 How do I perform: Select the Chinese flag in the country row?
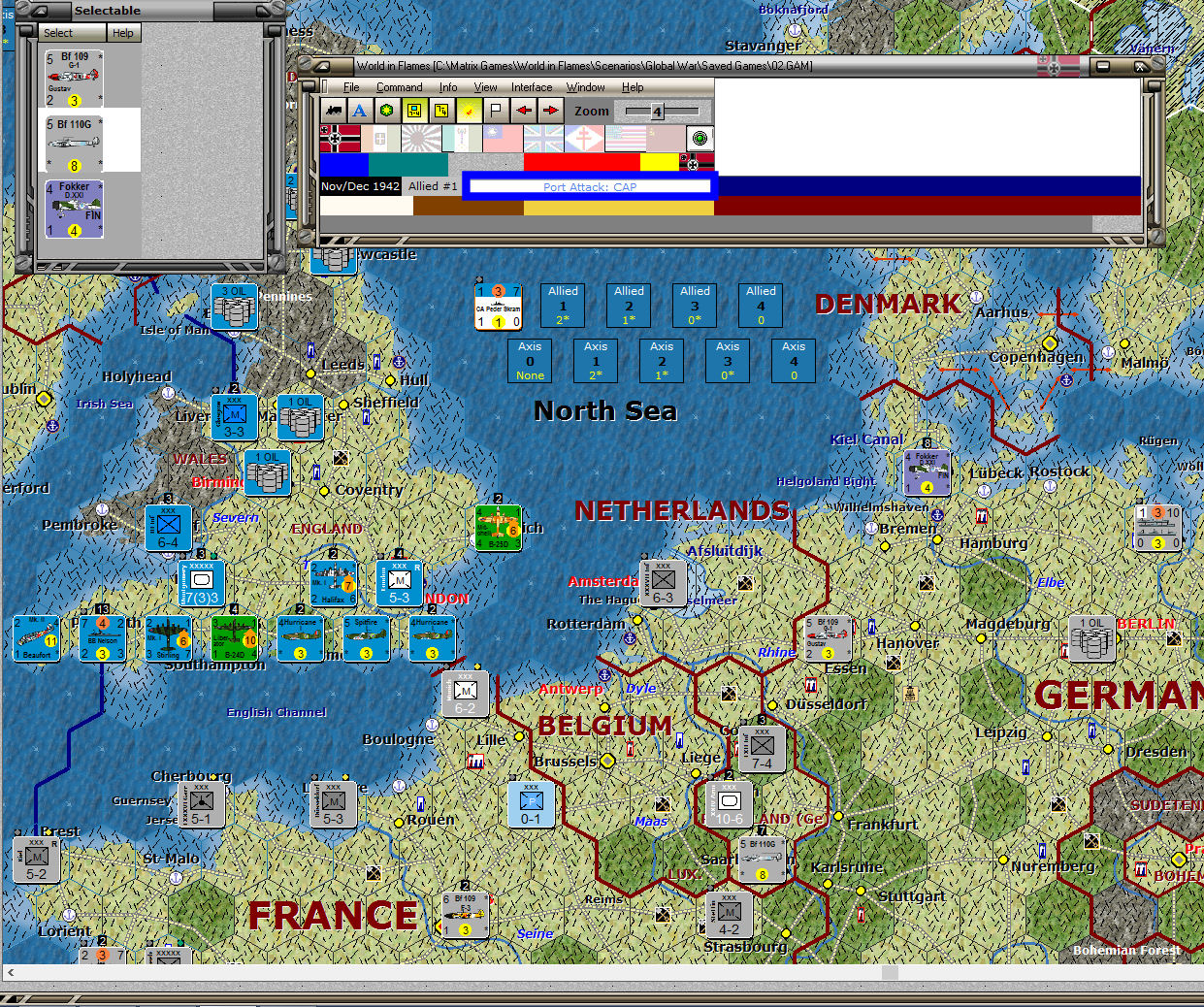point(503,139)
